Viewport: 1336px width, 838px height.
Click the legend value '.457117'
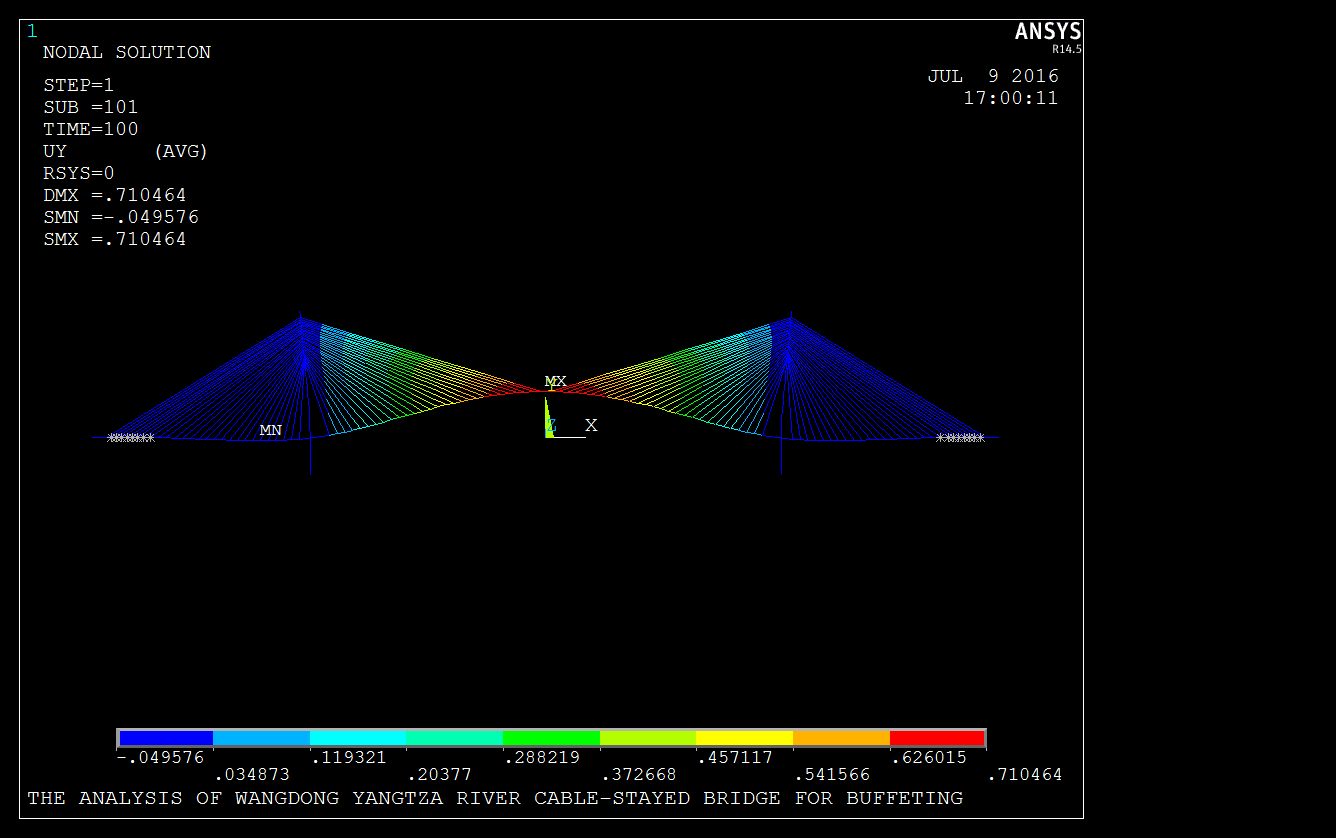[x=735, y=758]
